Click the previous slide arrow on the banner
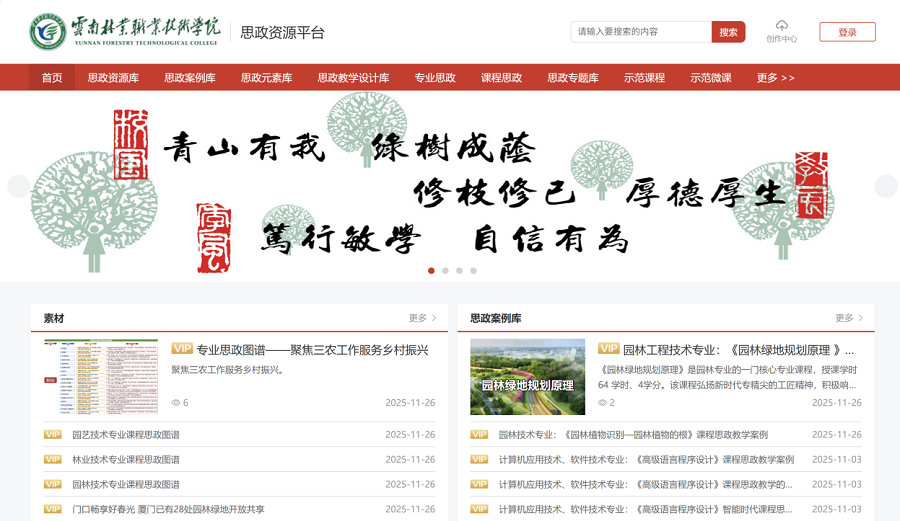Screen dimensions: 900x521 tap(17, 186)
